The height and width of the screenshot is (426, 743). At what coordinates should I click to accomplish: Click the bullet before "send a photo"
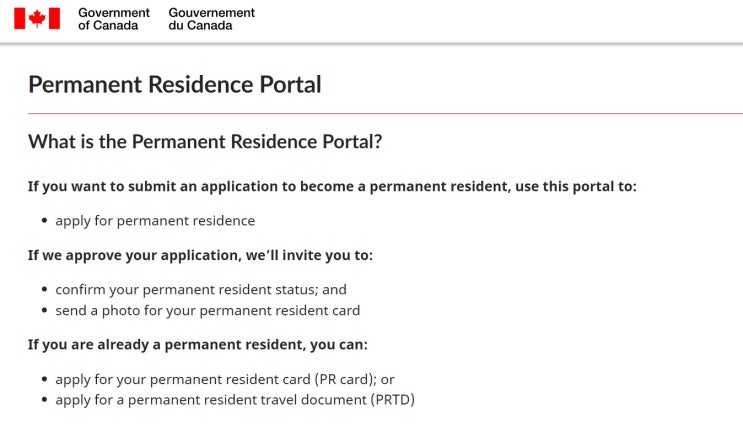pyautogui.click(x=44, y=311)
